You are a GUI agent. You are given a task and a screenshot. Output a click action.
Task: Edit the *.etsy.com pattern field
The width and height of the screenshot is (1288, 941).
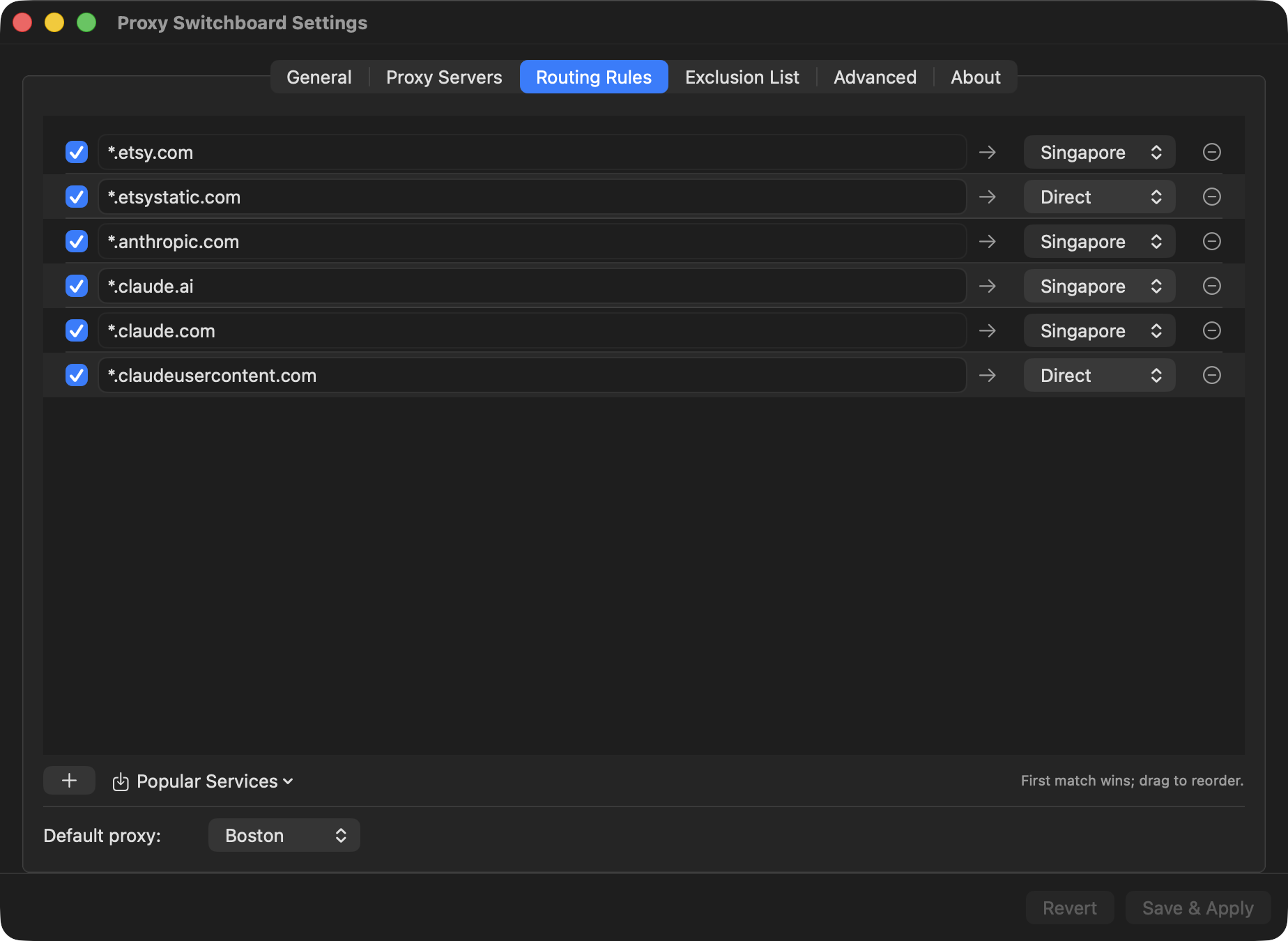[532, 152]
